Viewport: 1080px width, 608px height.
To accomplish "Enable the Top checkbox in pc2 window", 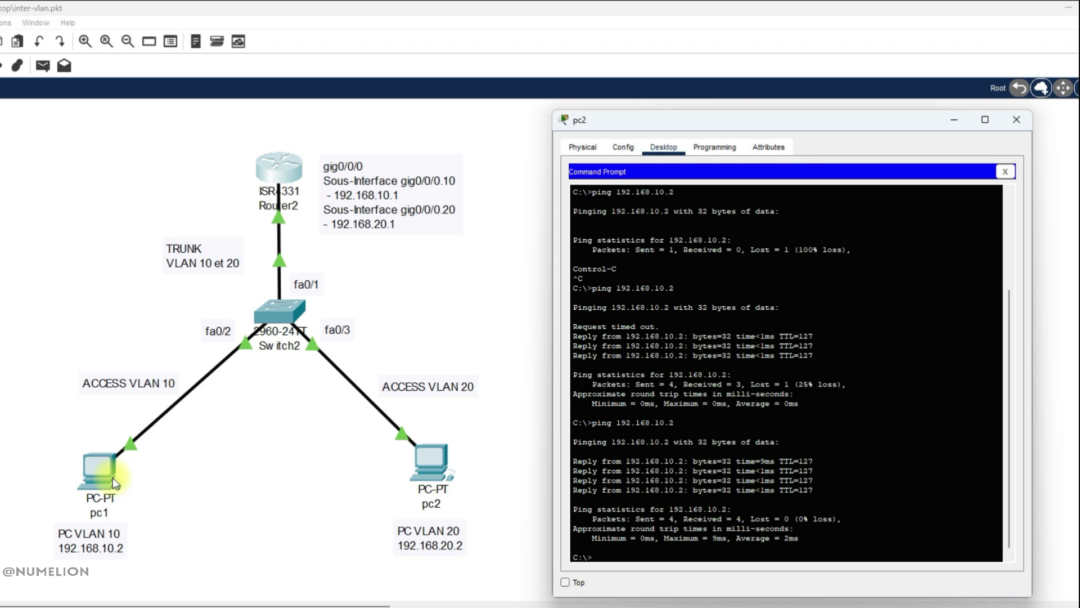I will coord(565,582).
